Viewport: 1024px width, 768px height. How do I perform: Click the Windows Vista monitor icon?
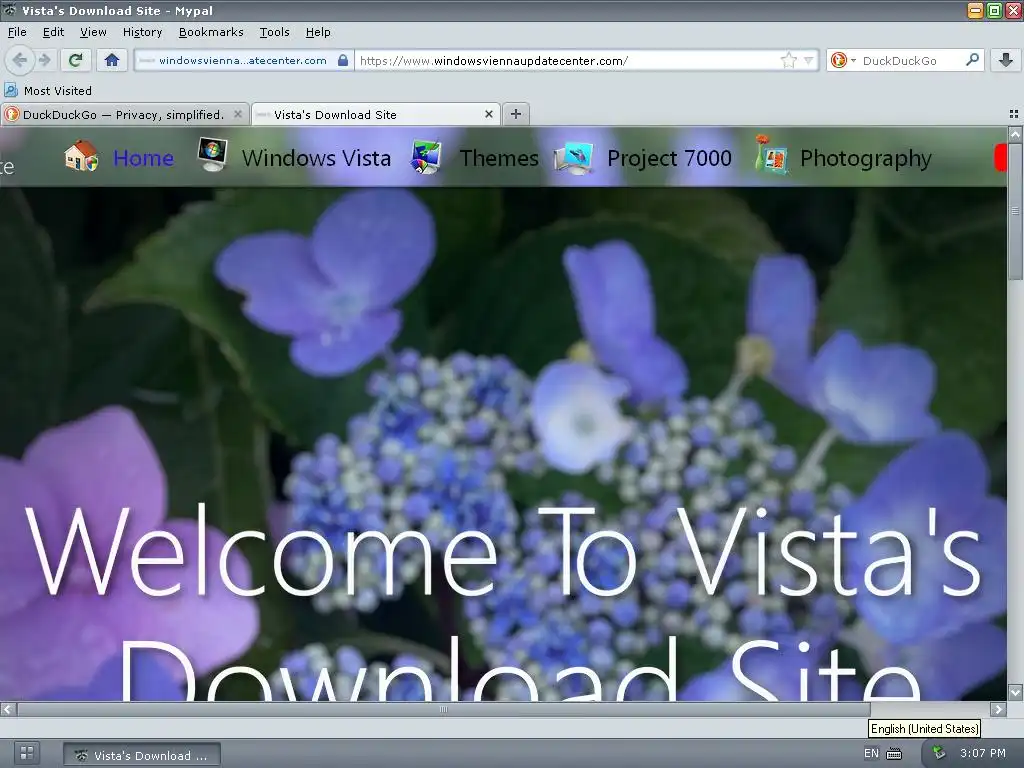click(x=213, y=155)
